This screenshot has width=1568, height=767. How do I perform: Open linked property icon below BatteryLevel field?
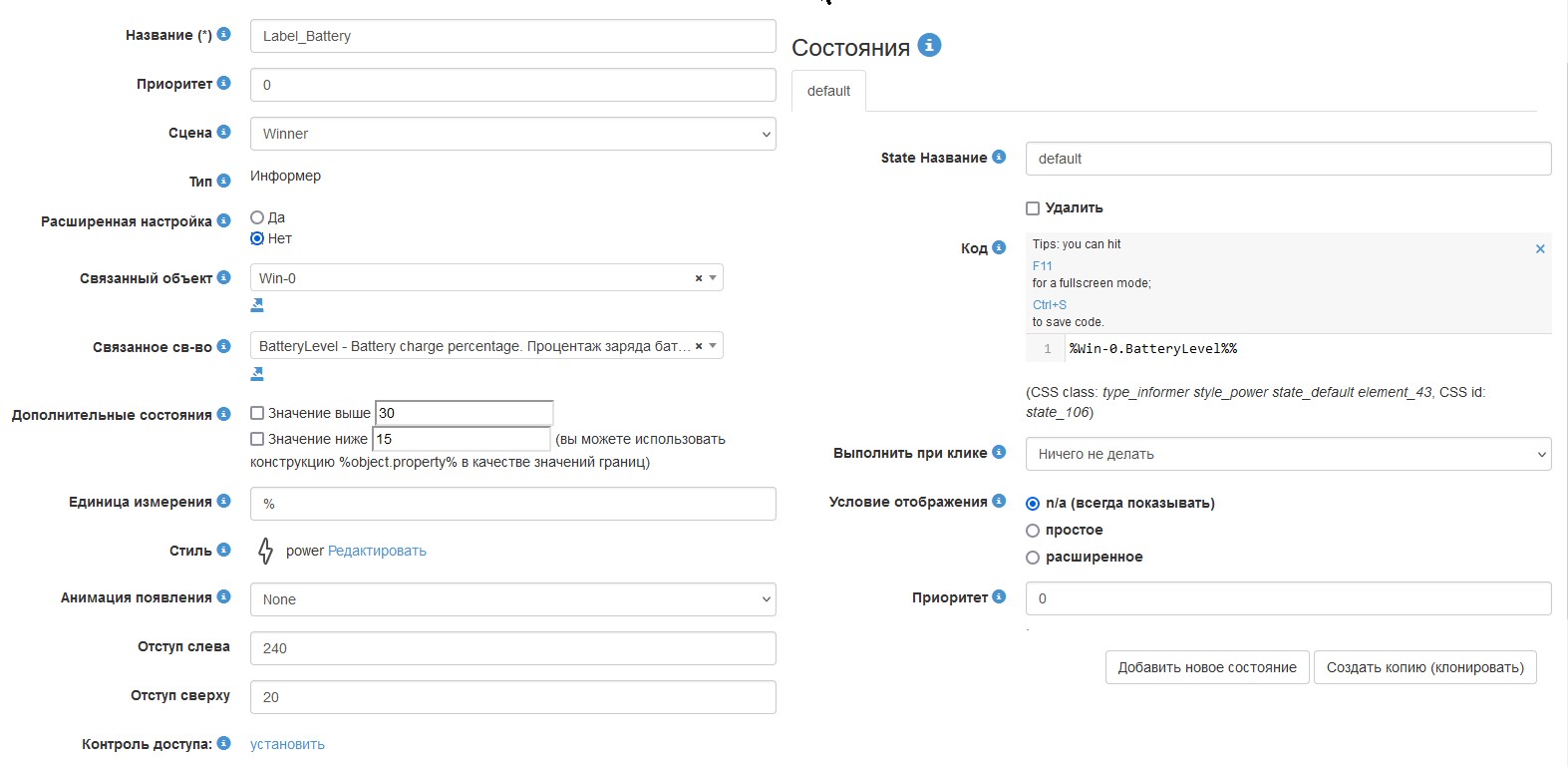[x=257, y=374]
